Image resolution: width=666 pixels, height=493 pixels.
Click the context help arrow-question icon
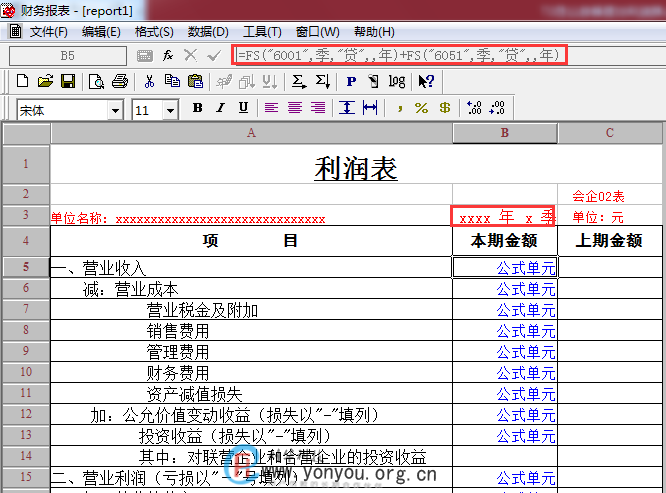[426, 81]
